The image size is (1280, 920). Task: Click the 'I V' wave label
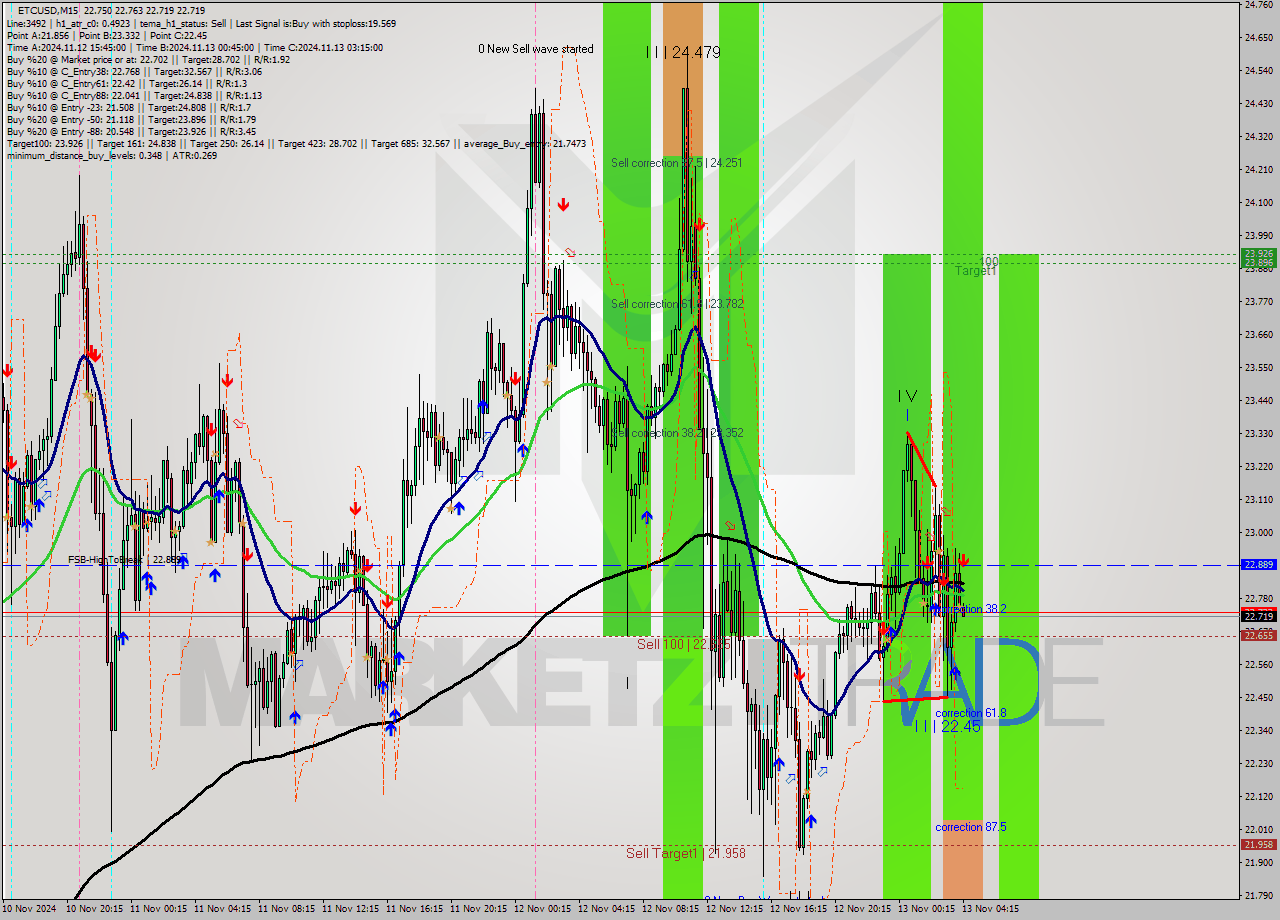click(x=907, y=396)
